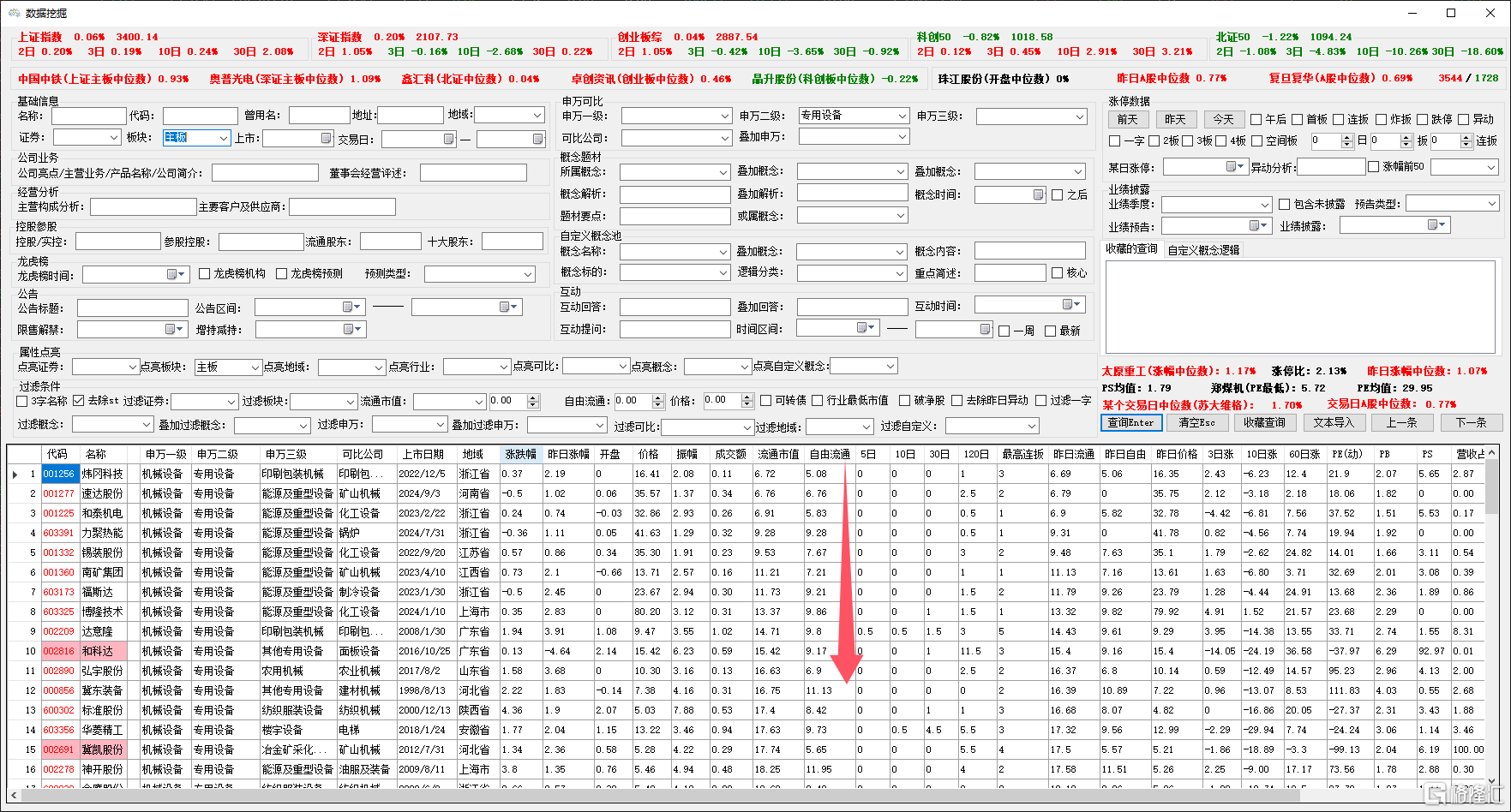
Task: Toggle the 一字 checkbox in 涨停数据
Action: point(1114,140)
